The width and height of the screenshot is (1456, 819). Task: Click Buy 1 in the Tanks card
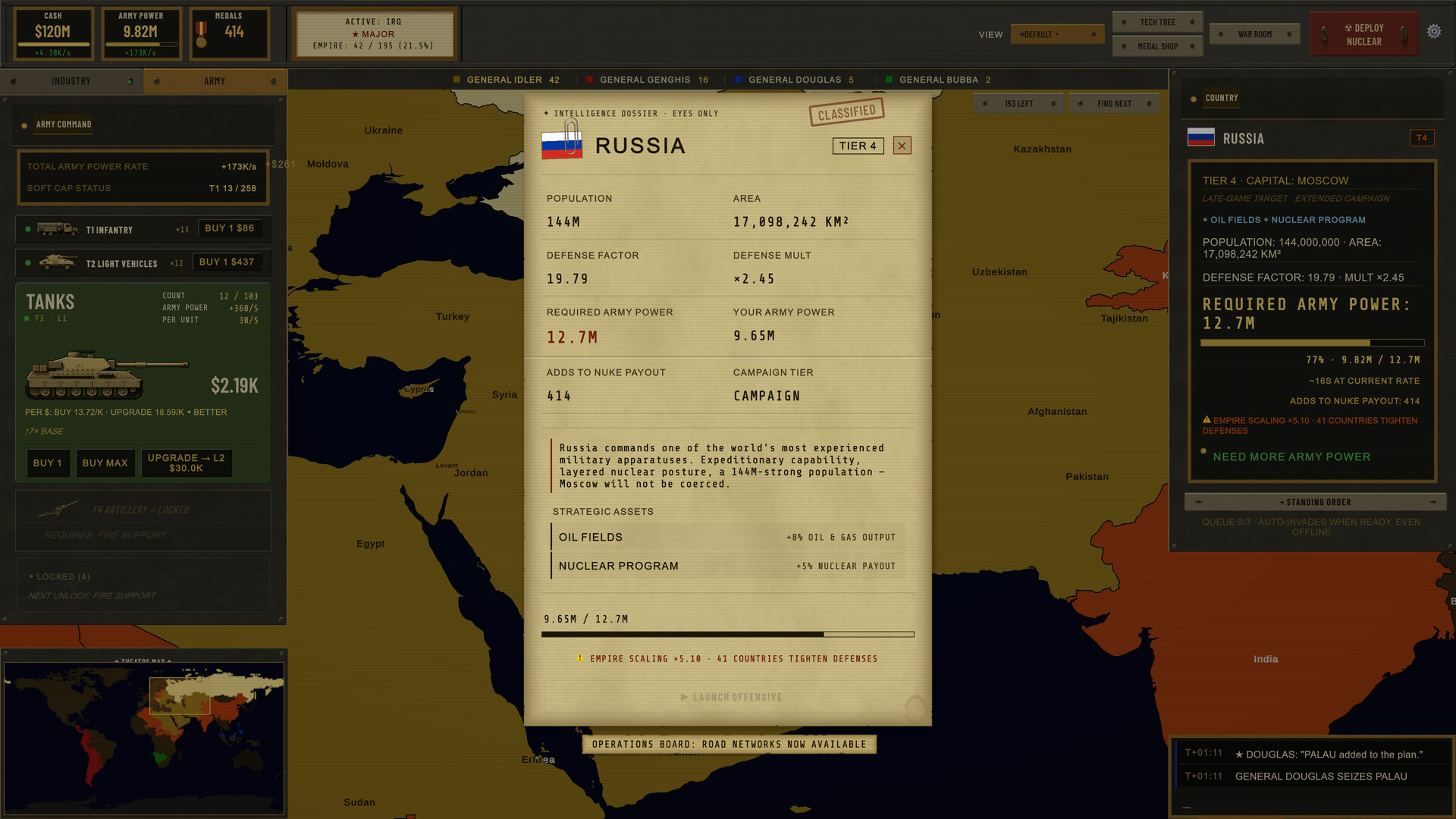tap(48, 463)
